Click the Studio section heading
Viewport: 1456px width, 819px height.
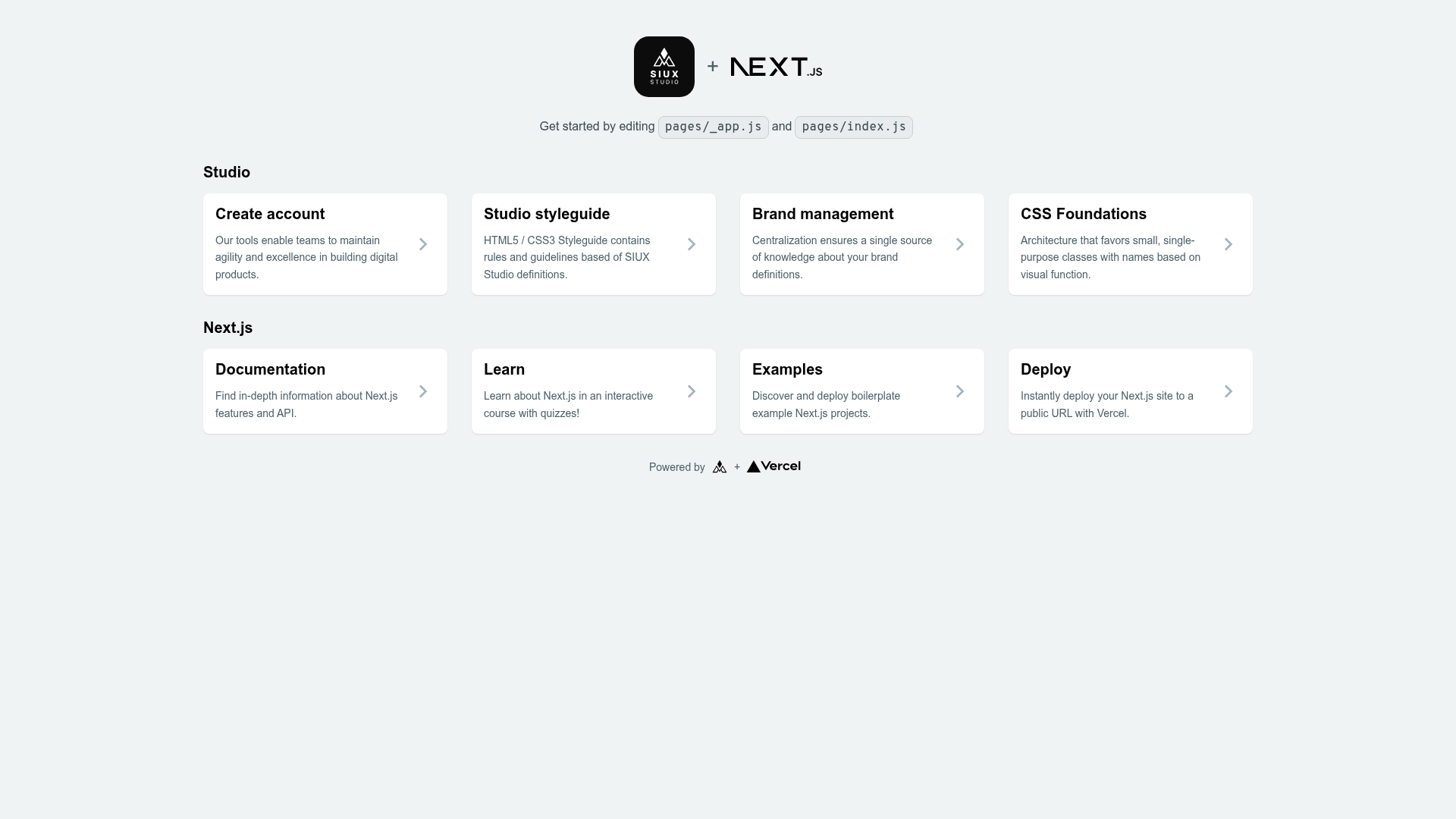tap(227, 172)
